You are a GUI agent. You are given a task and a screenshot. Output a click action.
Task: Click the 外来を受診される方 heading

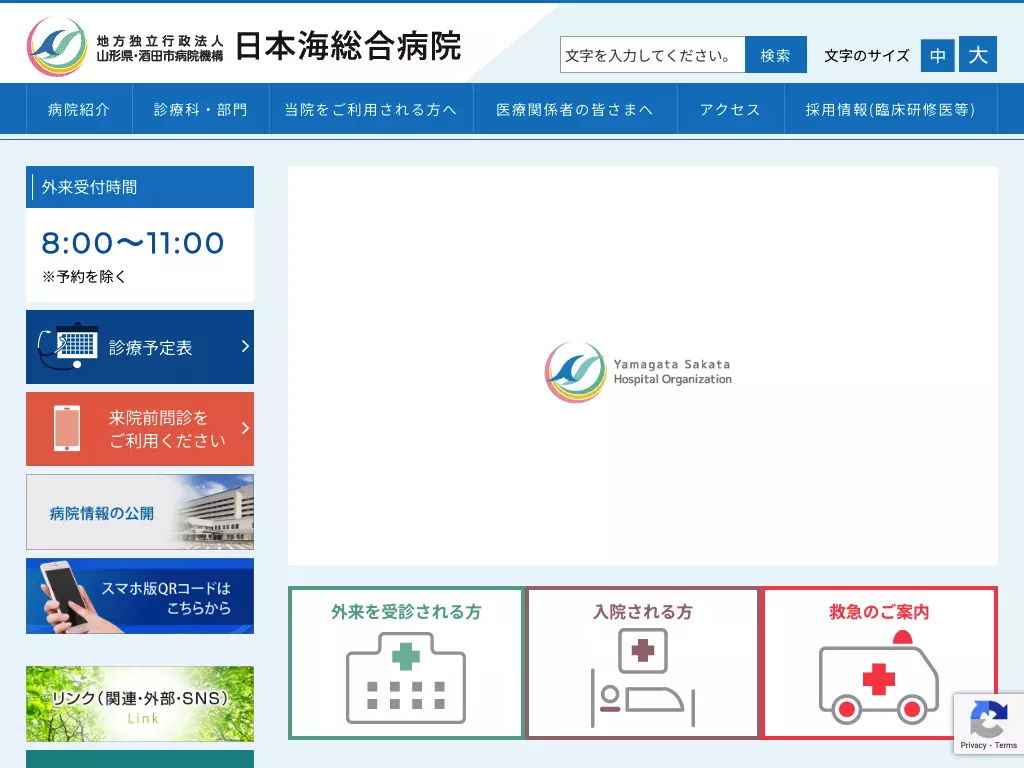pyautogui.click(x=406, y=612)
